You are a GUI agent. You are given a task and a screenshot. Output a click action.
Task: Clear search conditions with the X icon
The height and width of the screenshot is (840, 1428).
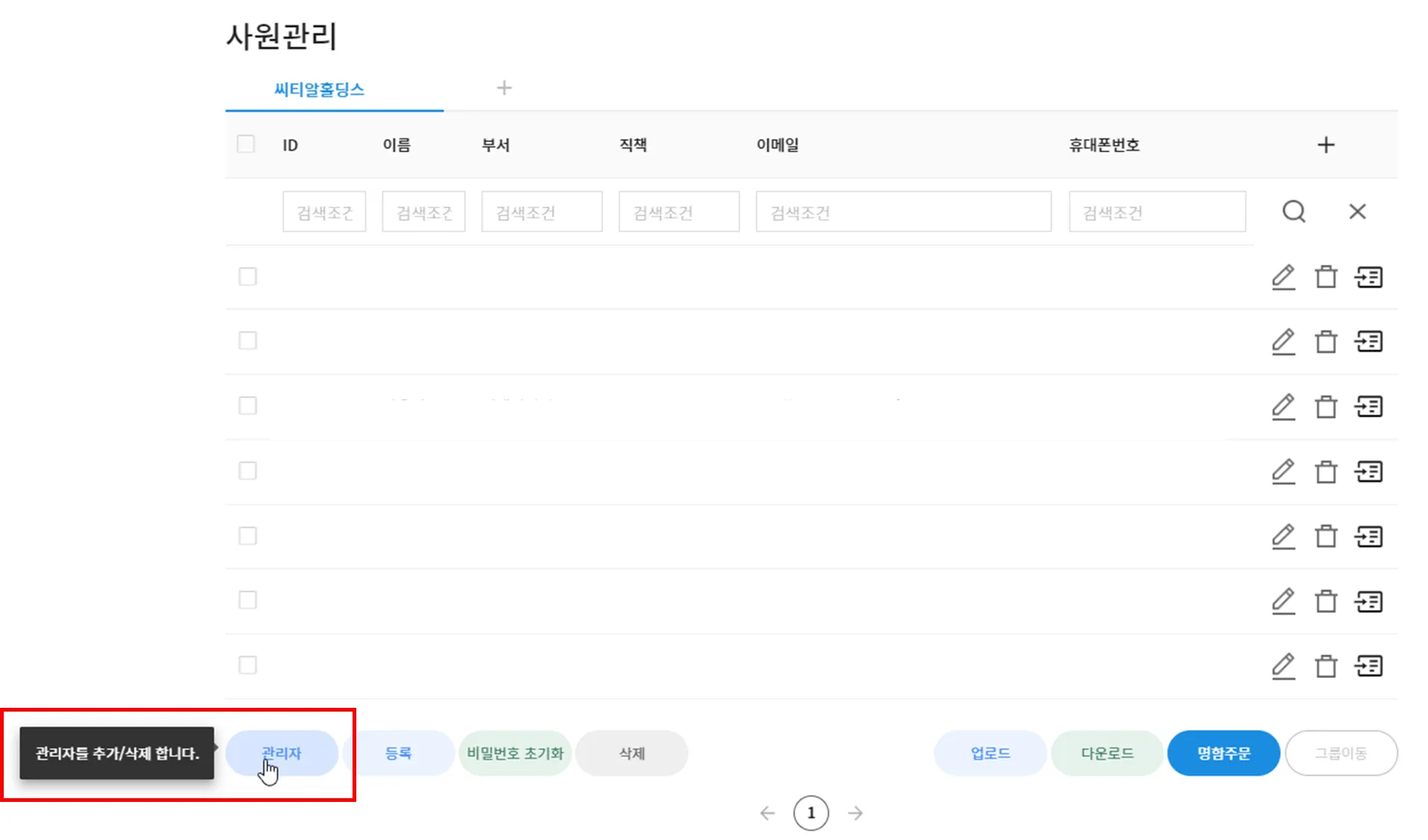[1358, 212]
